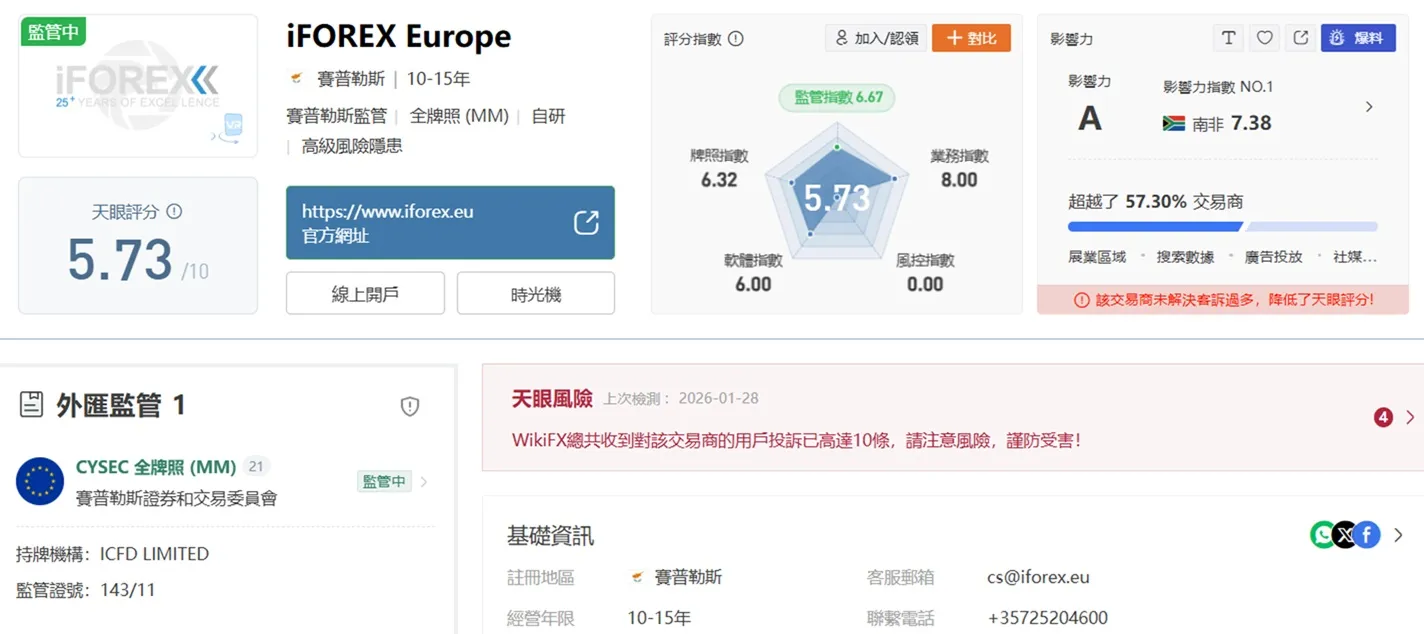Open info icon beside 評分指數
This screenshot has height=634, width=1424.
pyautogui.click(x=736, y=39)
